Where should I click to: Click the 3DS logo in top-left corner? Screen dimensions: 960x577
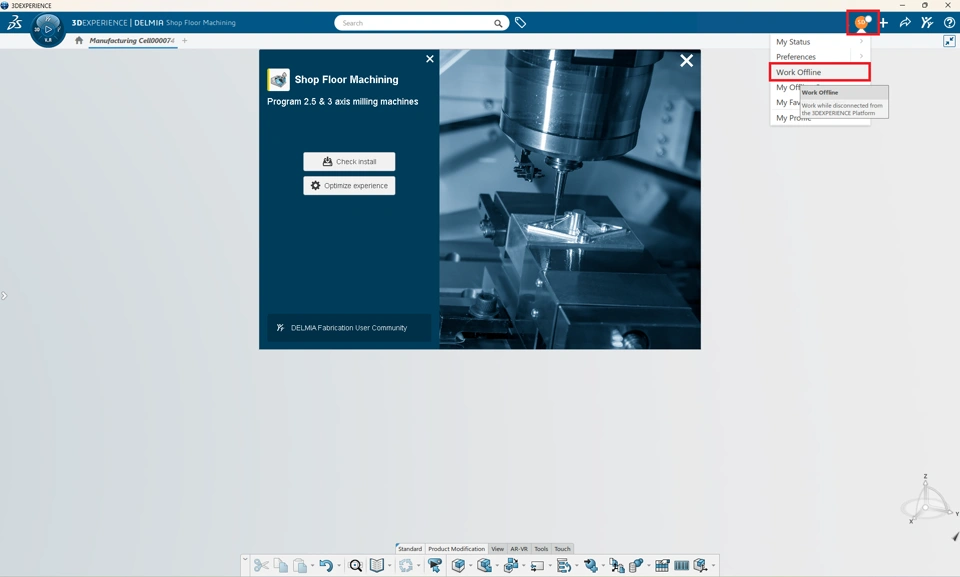[x=14, y=23]
